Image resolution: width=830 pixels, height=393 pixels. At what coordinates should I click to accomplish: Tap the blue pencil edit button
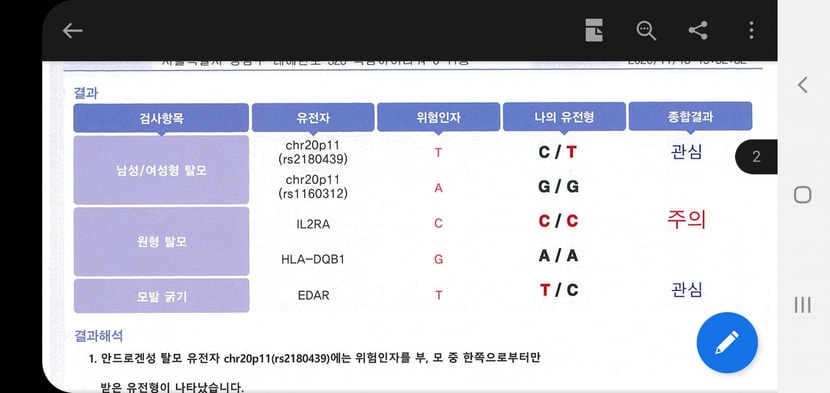pos(727,343)
